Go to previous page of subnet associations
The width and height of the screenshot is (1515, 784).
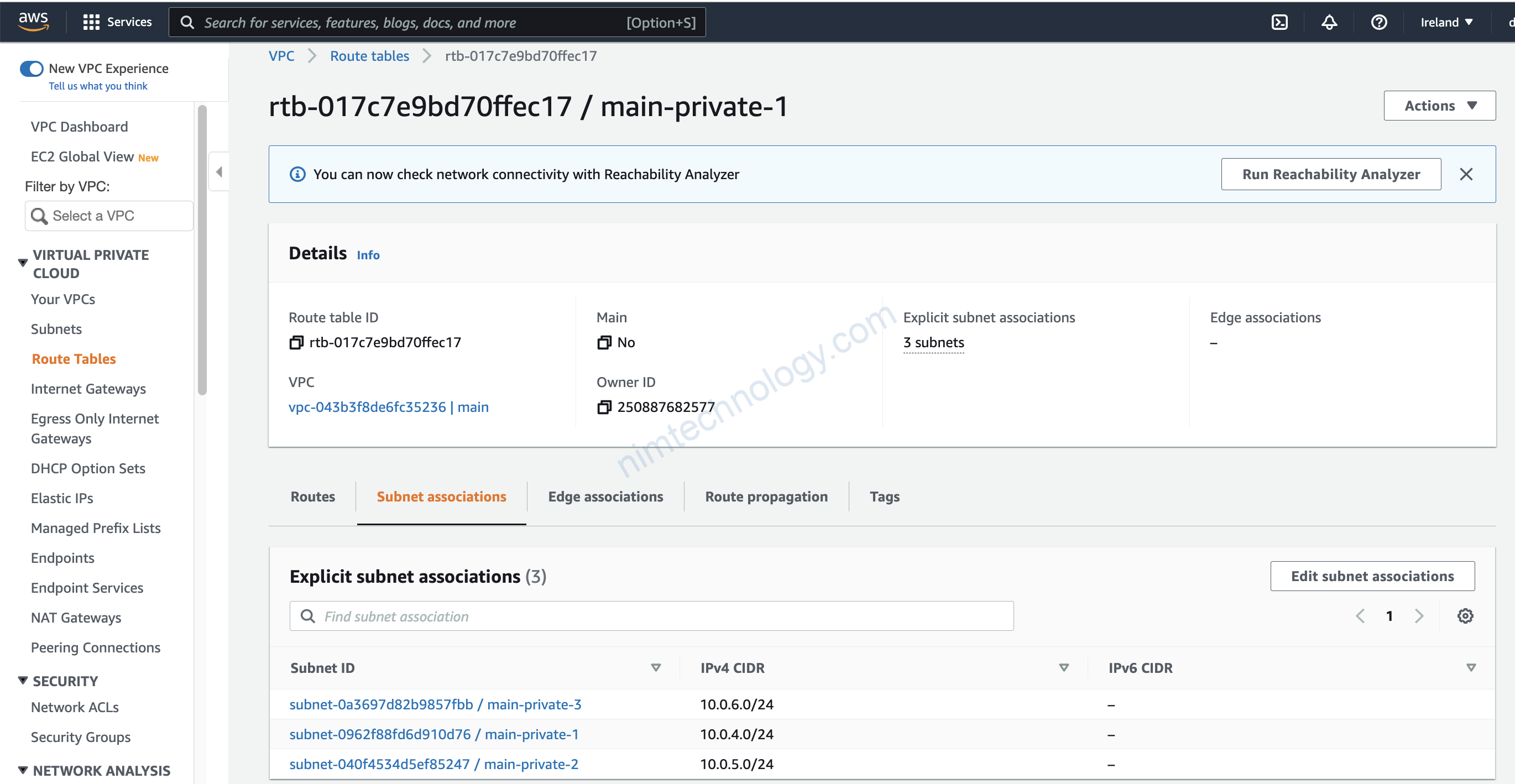coord(1360,616)
